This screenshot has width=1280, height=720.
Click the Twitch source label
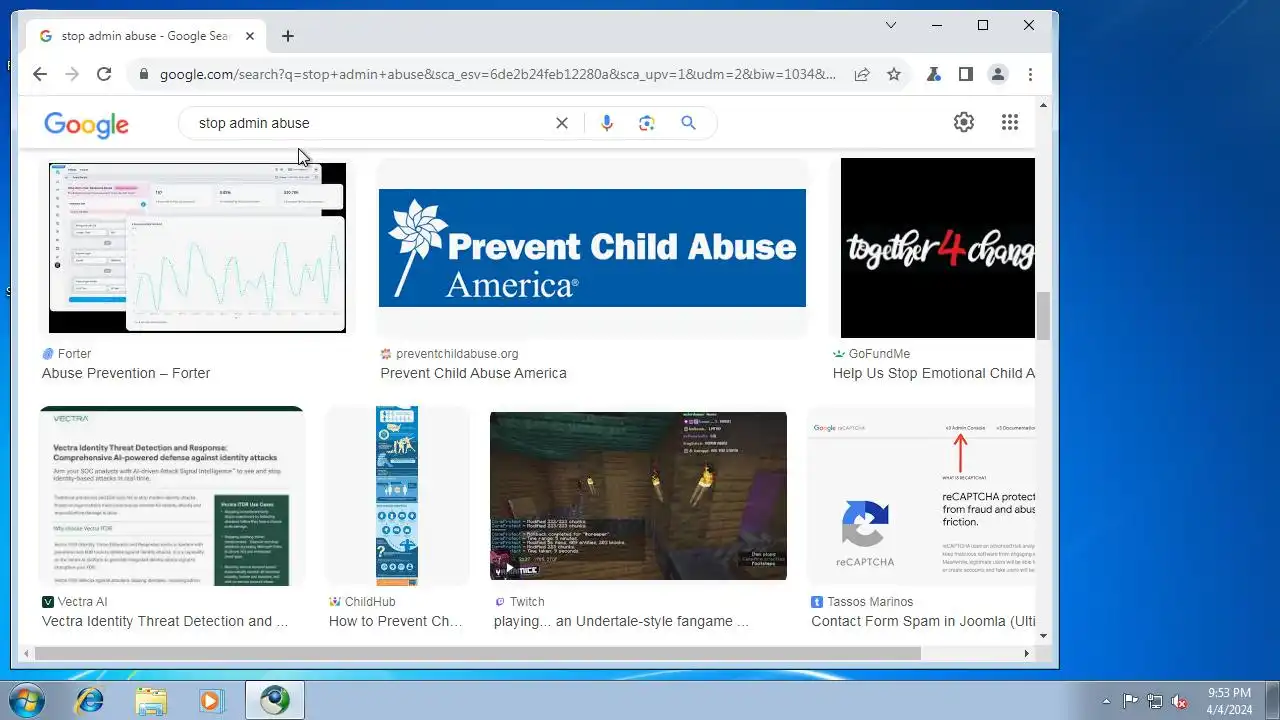(x=527, y=602)
